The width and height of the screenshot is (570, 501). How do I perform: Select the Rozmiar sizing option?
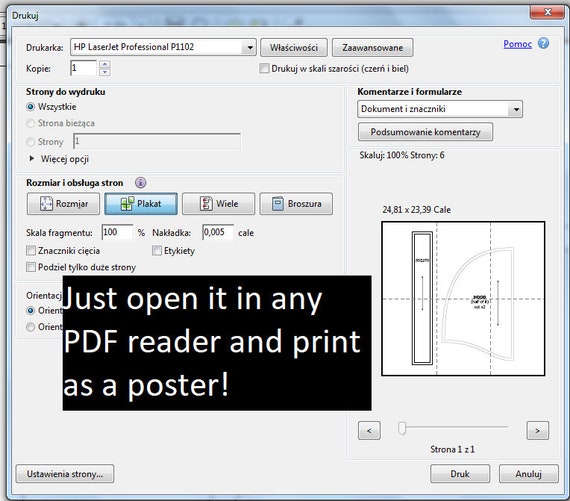[x=63, y=204]
